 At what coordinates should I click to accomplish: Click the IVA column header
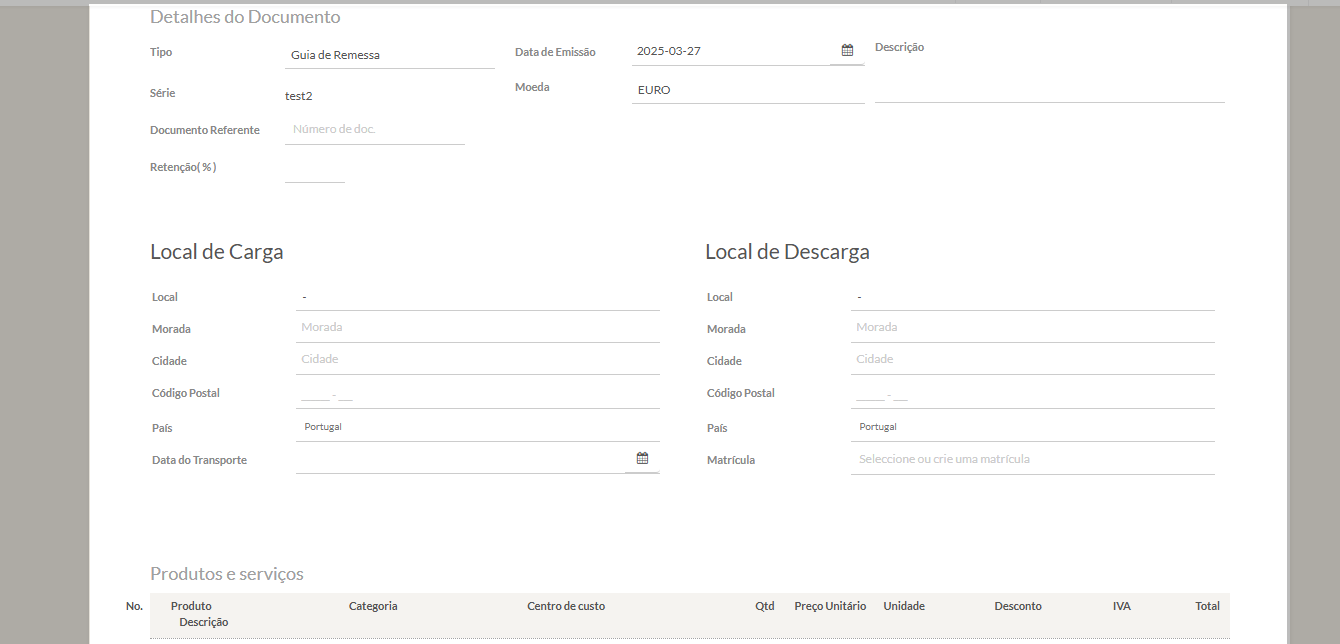(1122, 606)
